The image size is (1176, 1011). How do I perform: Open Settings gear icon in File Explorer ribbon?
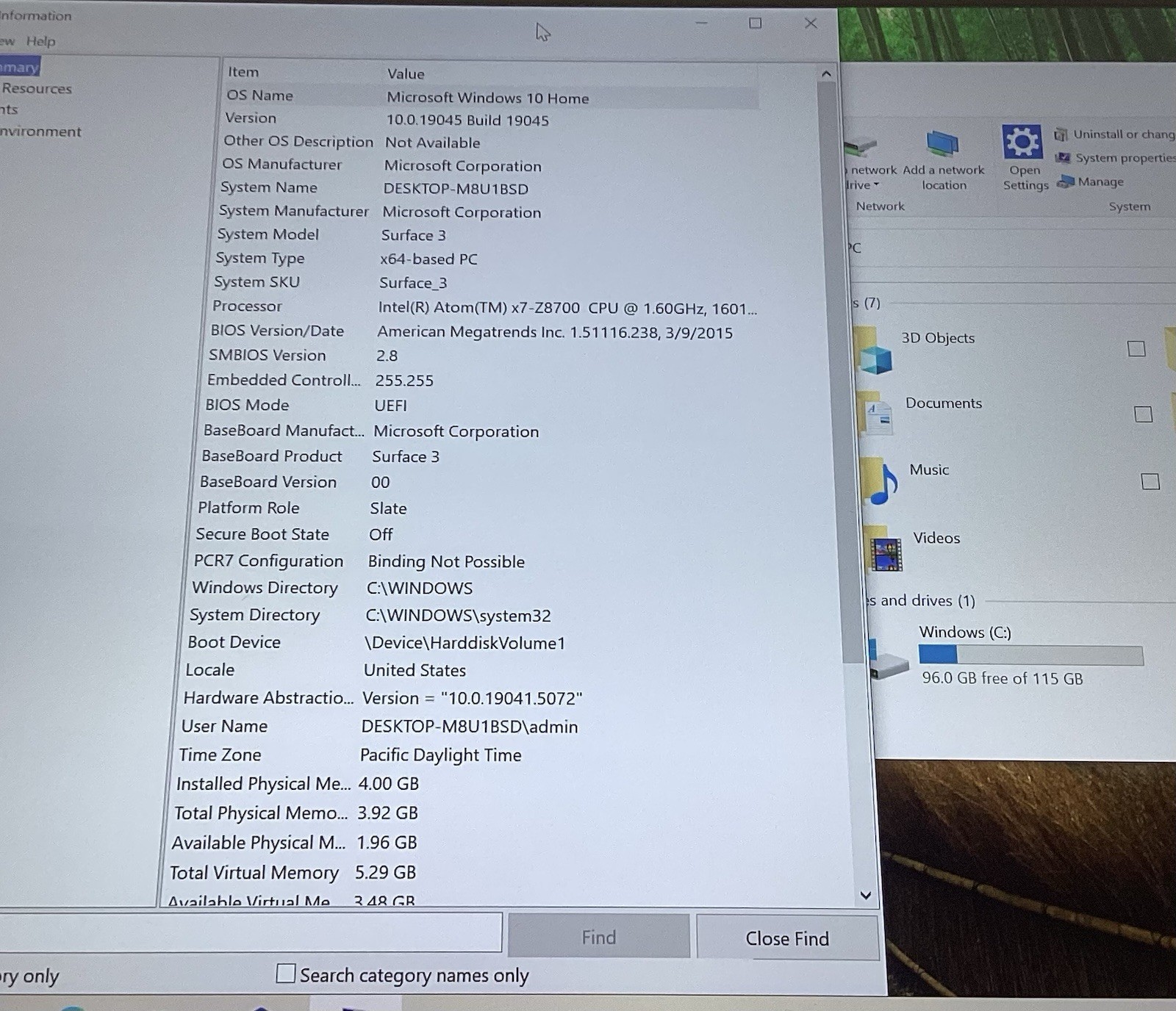click(x=1022, y=142)
